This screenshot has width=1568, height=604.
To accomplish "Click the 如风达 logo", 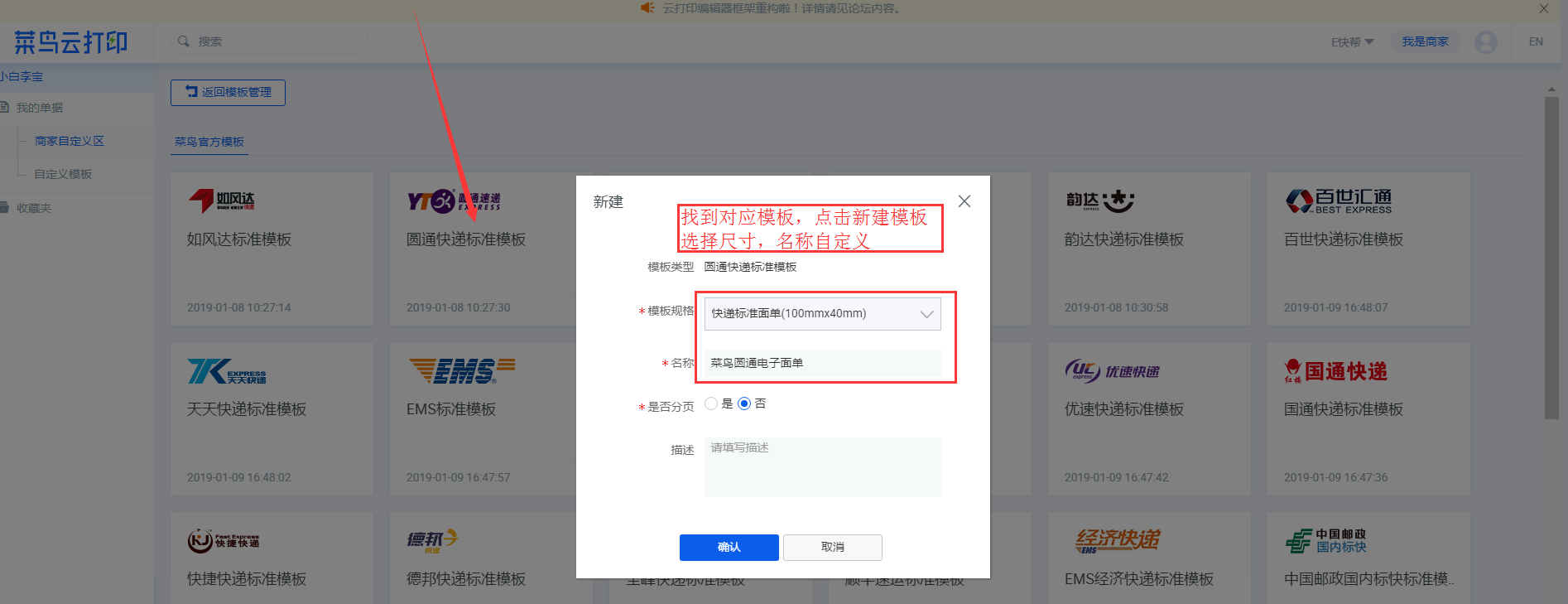I will point(222,201).
